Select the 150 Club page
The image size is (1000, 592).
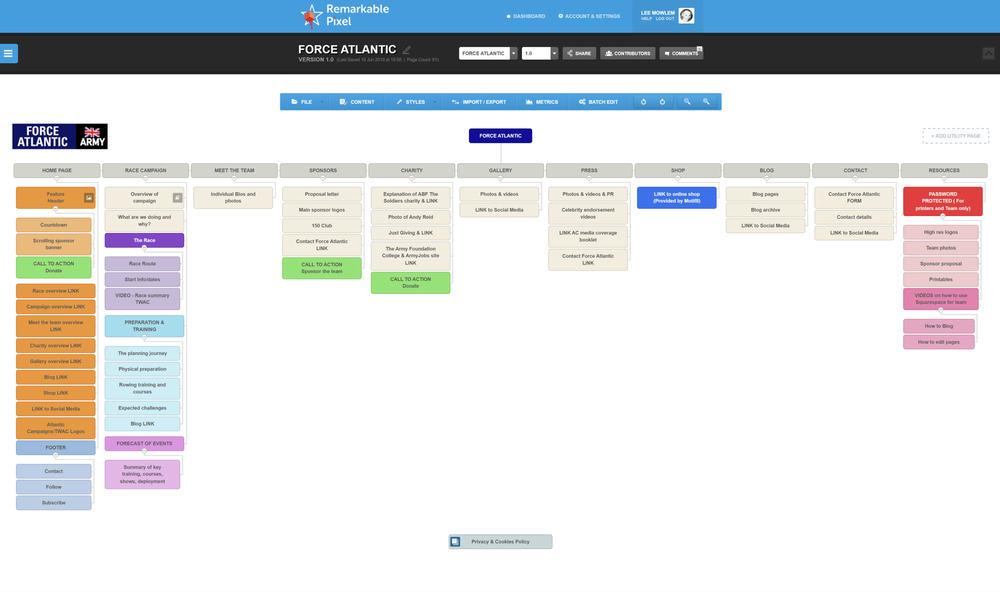click(x=322, y=226)
